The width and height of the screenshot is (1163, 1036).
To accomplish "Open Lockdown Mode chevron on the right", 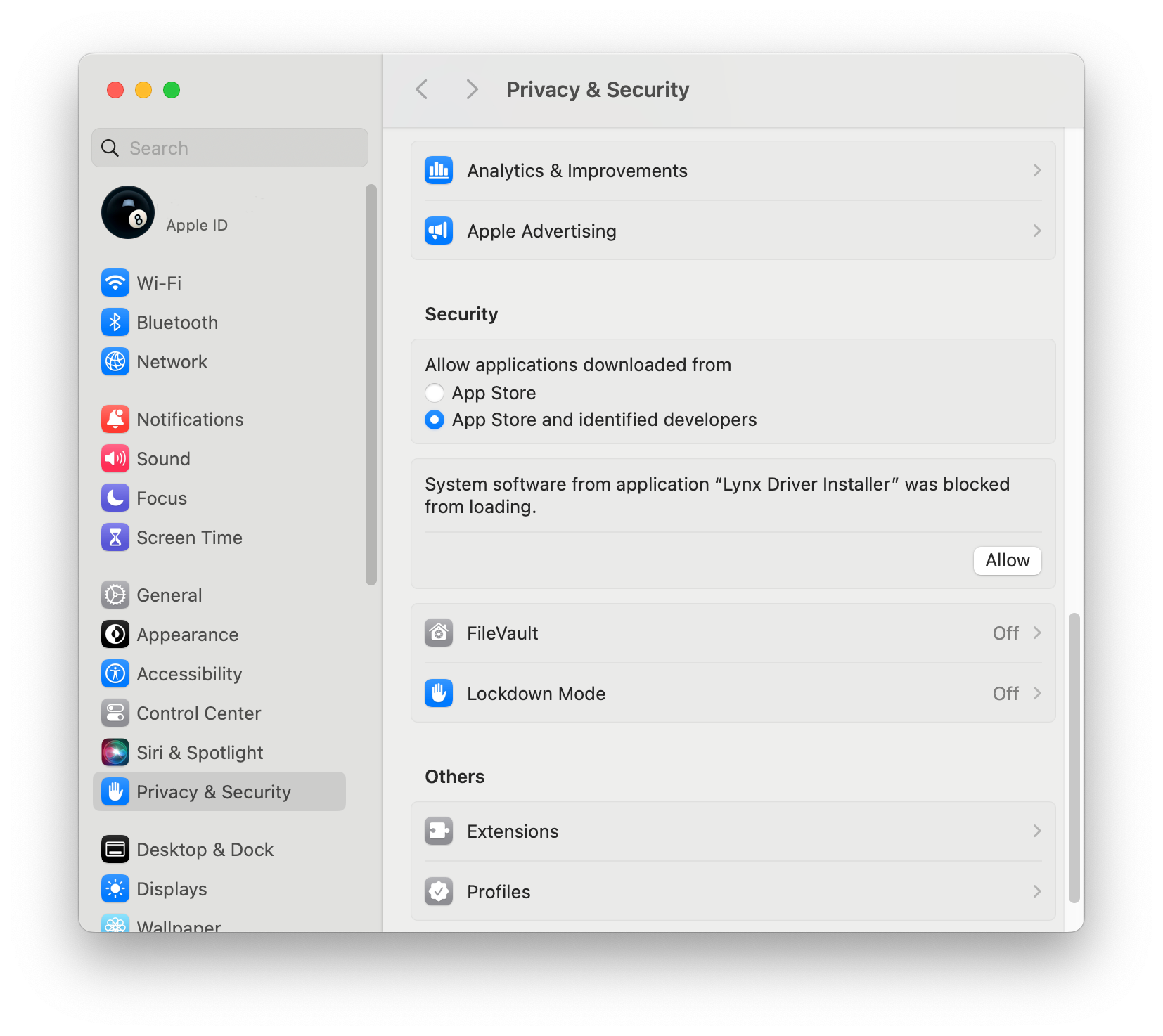I will tap(1037, 694).
